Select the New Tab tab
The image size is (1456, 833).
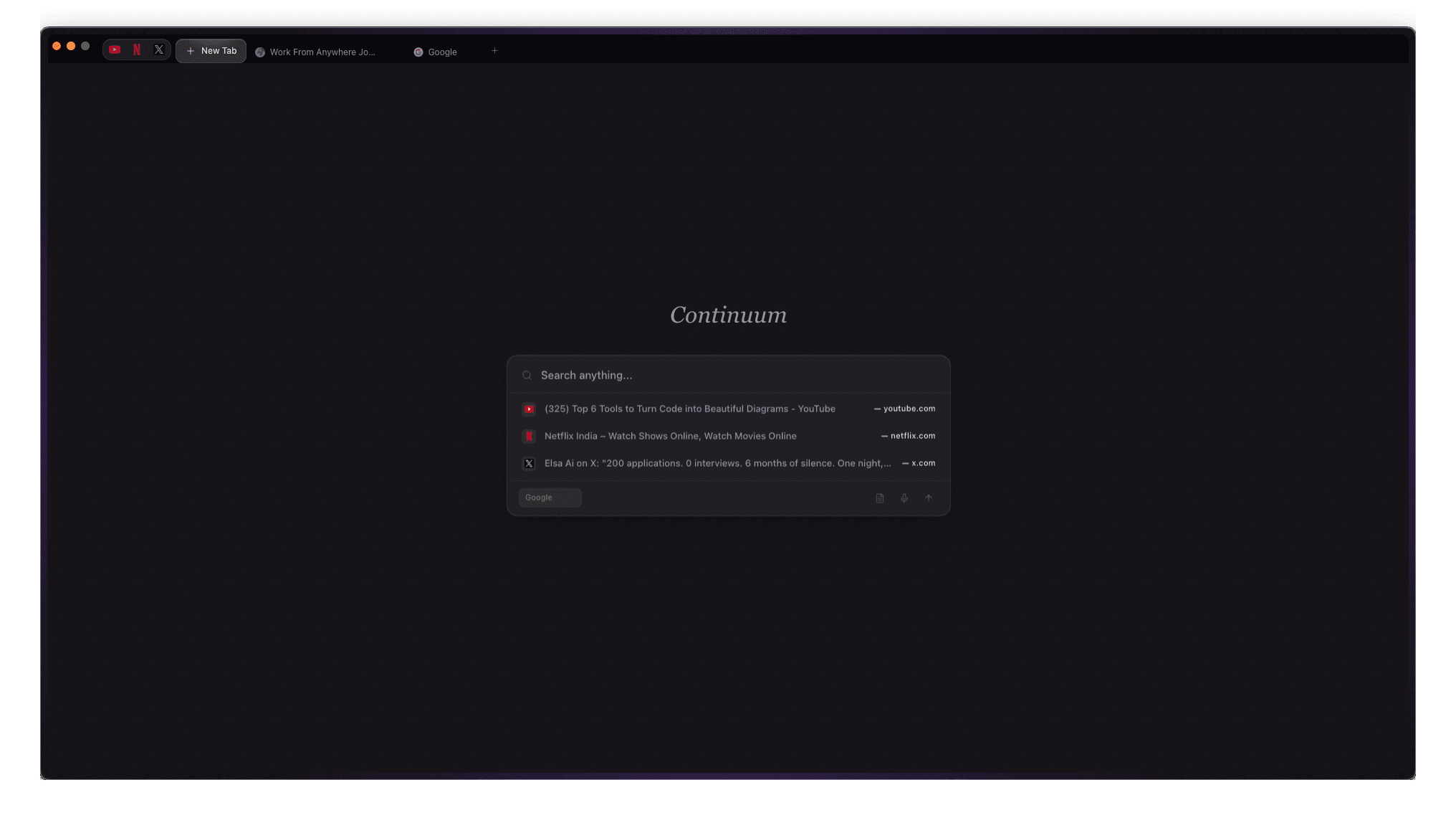point(211,50)
